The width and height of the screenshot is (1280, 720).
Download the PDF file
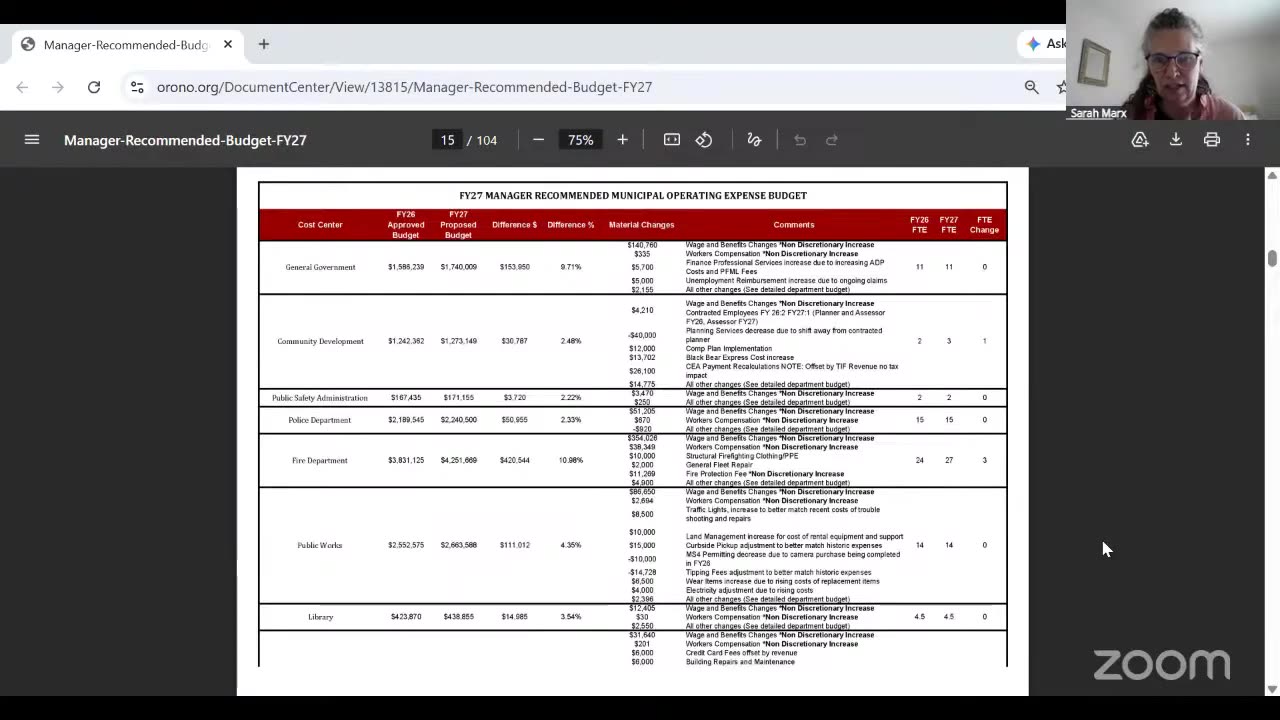(x=1176, y=140)
